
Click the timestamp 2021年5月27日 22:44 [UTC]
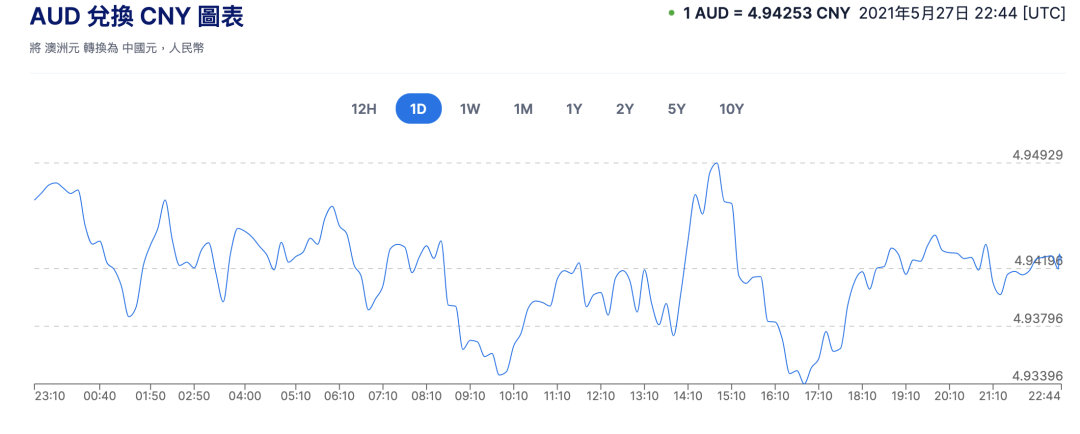click(x=963, y=13)
